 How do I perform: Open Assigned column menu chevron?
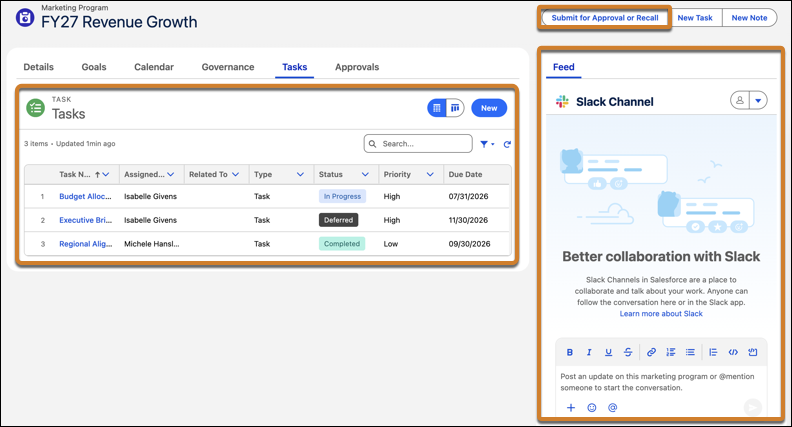tap(171, 174)
